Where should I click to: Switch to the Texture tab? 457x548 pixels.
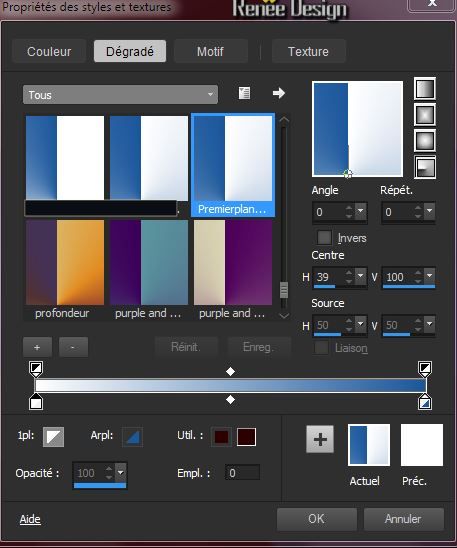pos(309,51)
